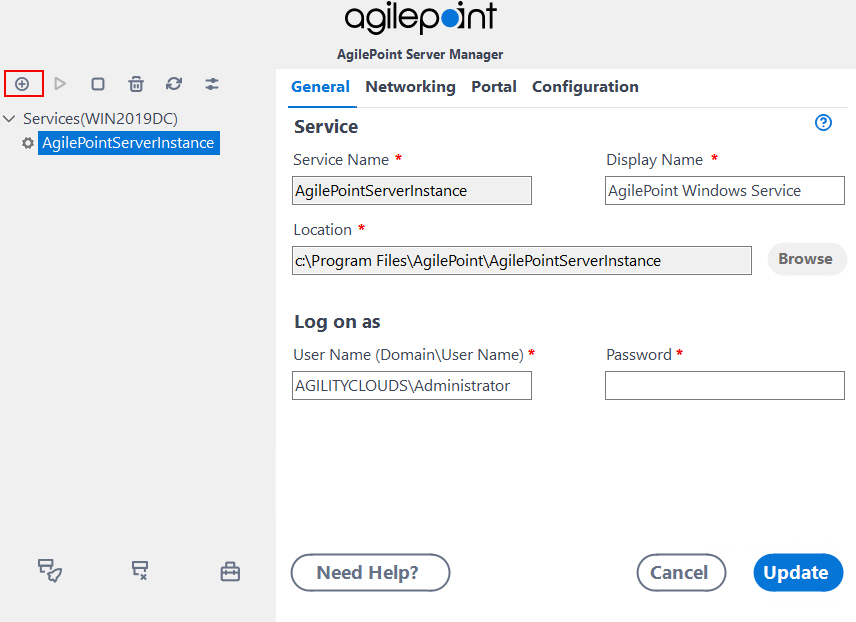
Task: Collapse the Services(WIN2019DC) tree node
Action: tap(9, 119)
